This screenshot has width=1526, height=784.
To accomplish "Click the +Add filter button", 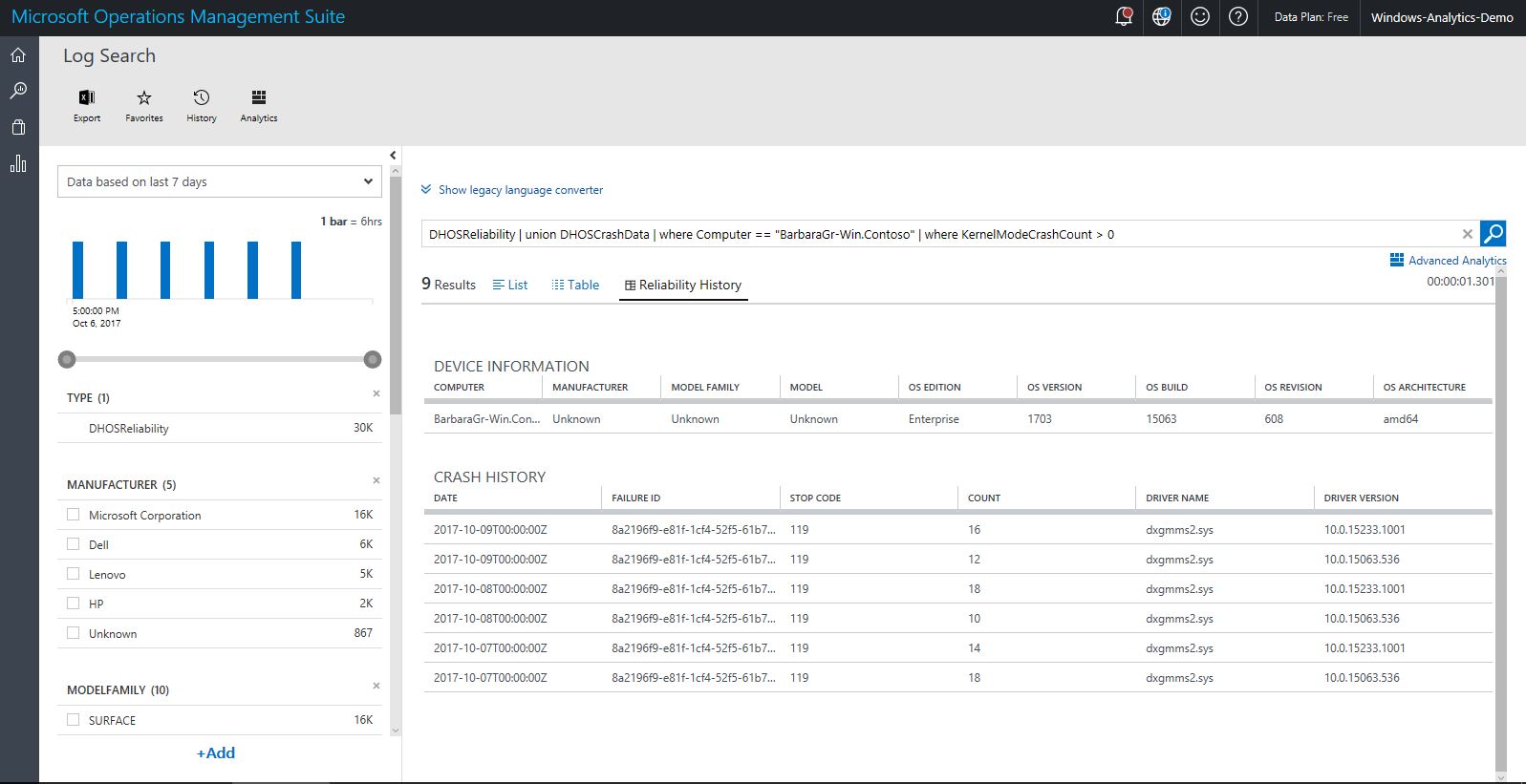I will pos(216,752).
